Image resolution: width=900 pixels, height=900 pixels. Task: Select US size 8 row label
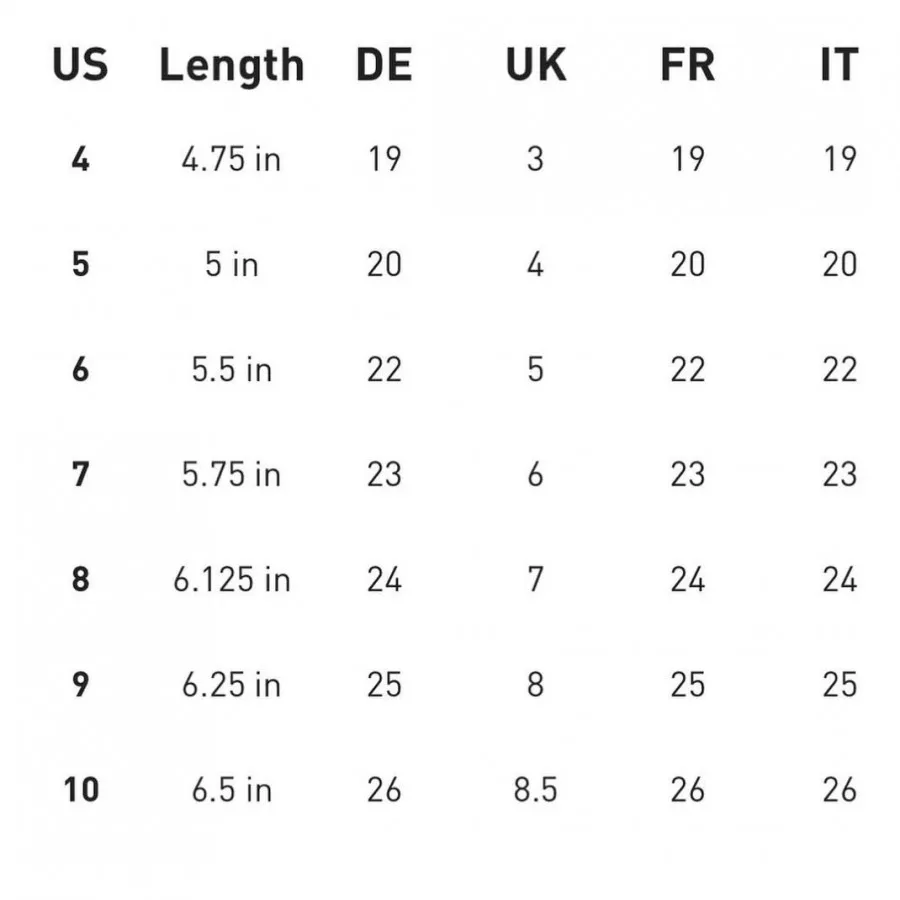pos(80,579)
